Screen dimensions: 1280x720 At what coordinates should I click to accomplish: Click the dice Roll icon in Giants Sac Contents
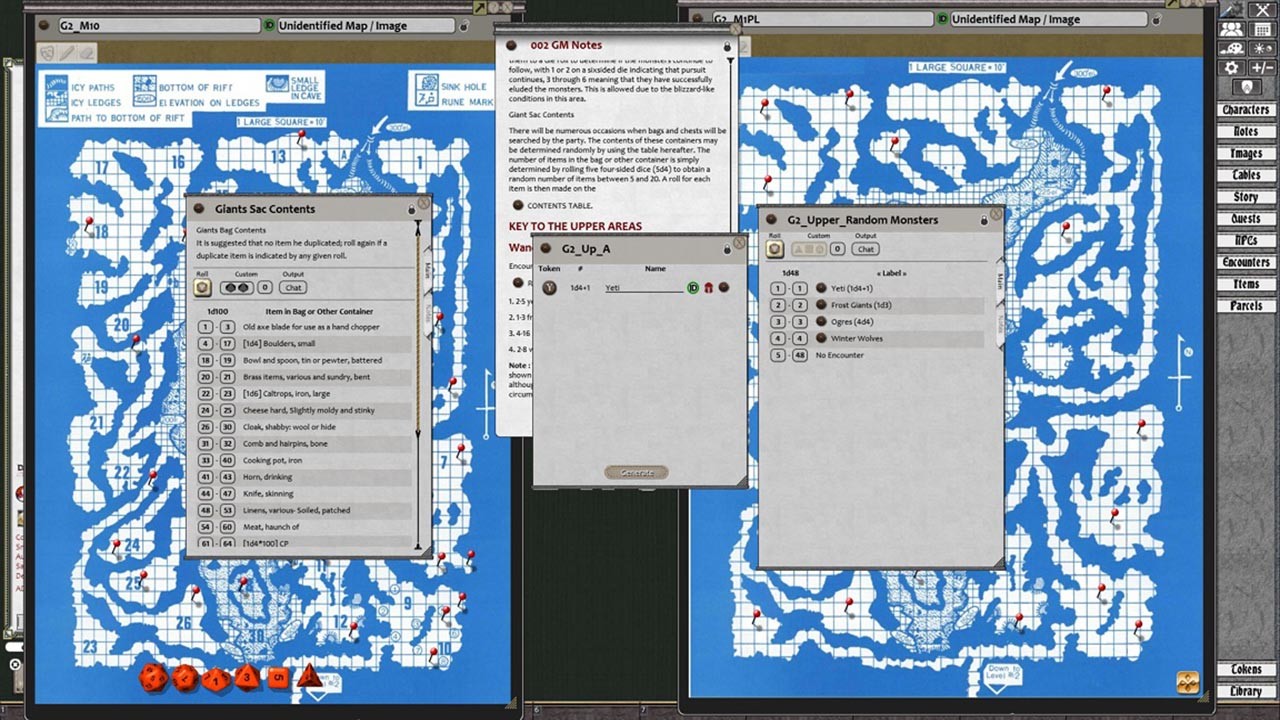coord(202,287)
